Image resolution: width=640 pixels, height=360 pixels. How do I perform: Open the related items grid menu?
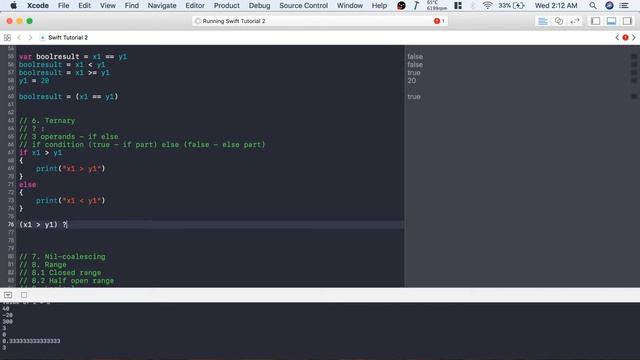7,38
